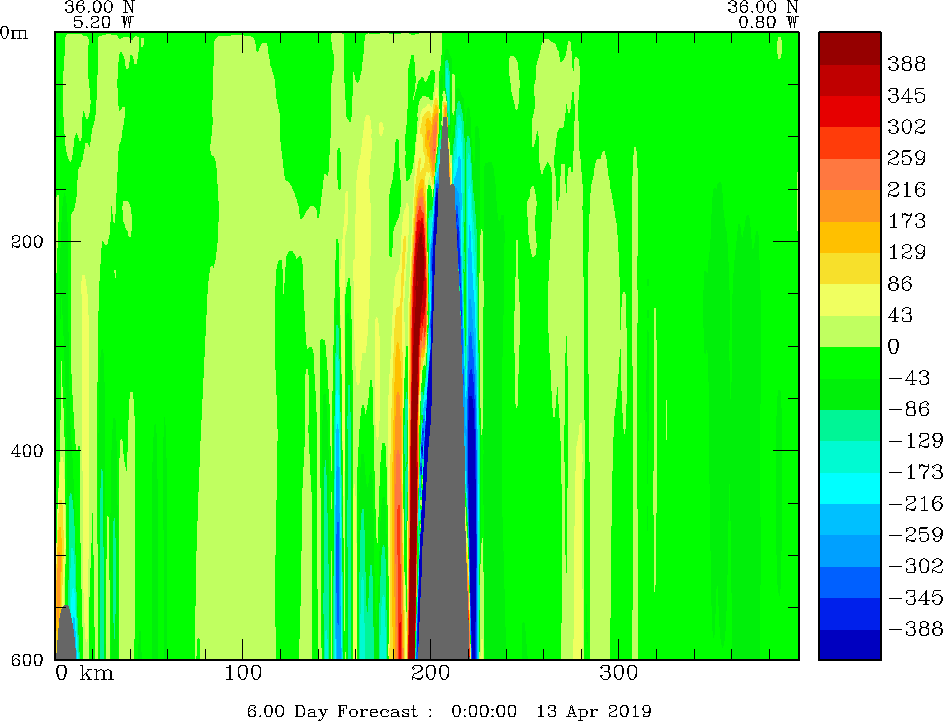Click the amber swatch between 129 and 173
Screen dimensions: 943x721
point(850,237)
